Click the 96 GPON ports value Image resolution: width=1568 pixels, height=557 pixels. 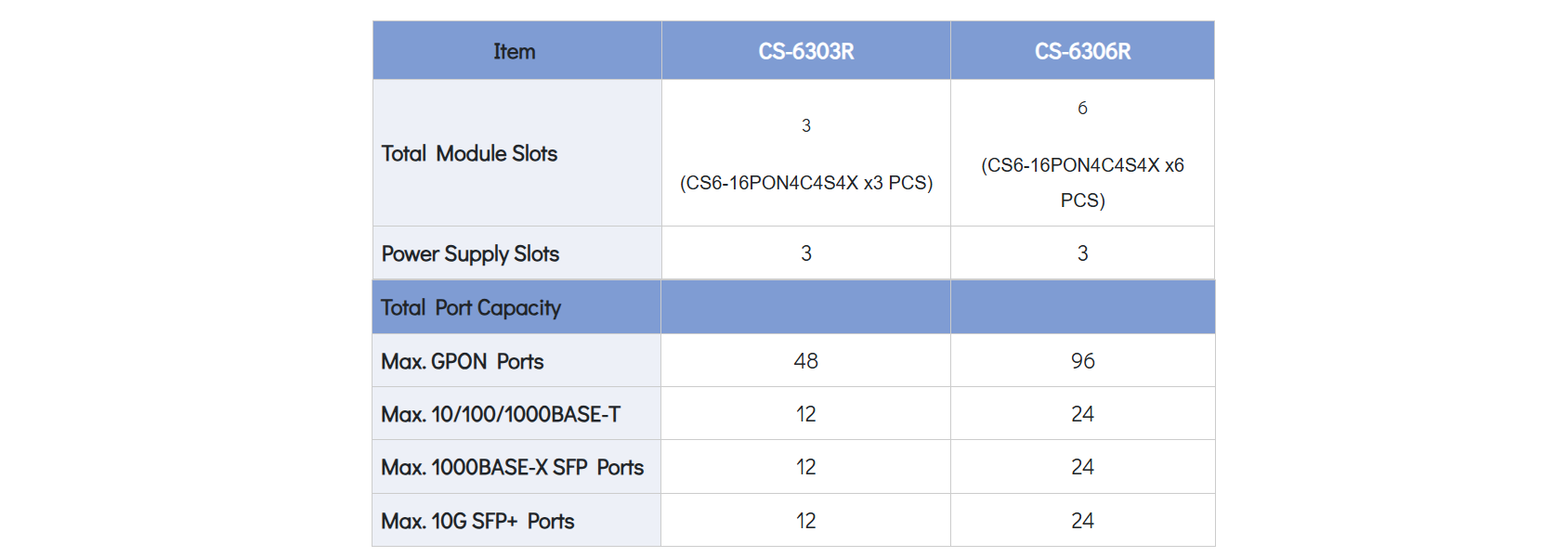click(x=1082, y=361)
